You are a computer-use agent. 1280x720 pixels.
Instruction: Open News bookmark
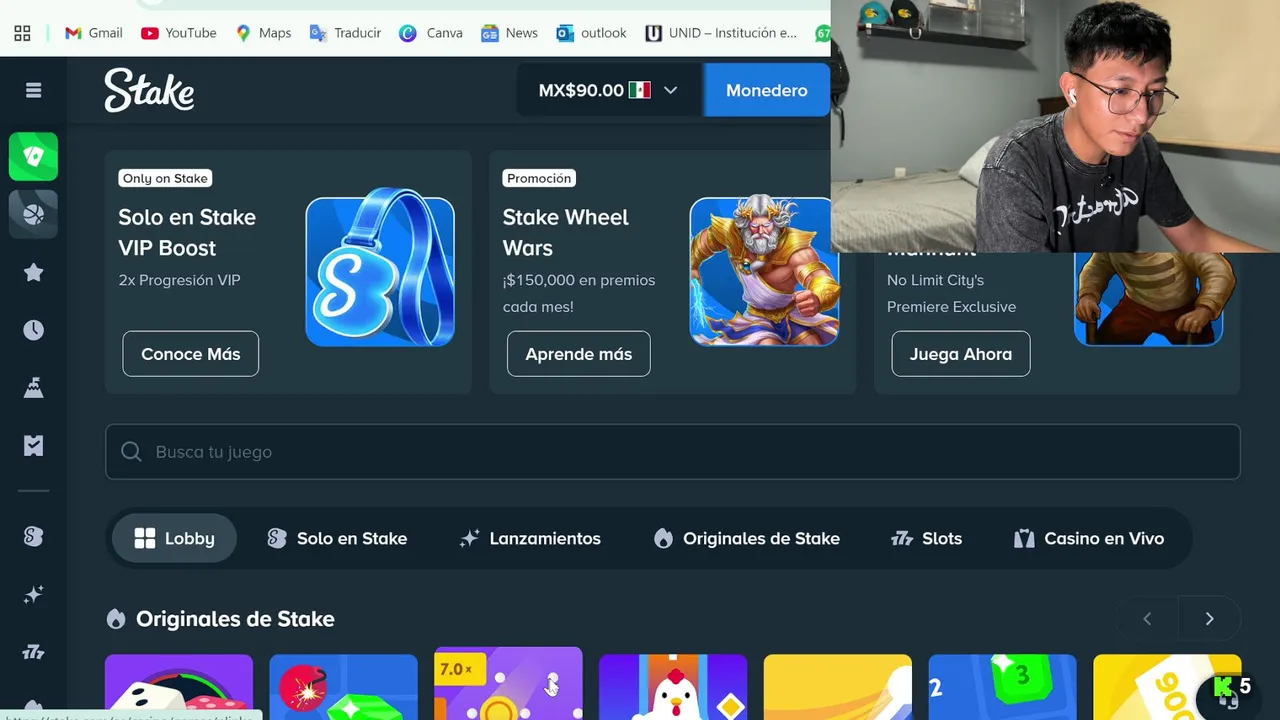pyautogui.click(x=509, y=33)
